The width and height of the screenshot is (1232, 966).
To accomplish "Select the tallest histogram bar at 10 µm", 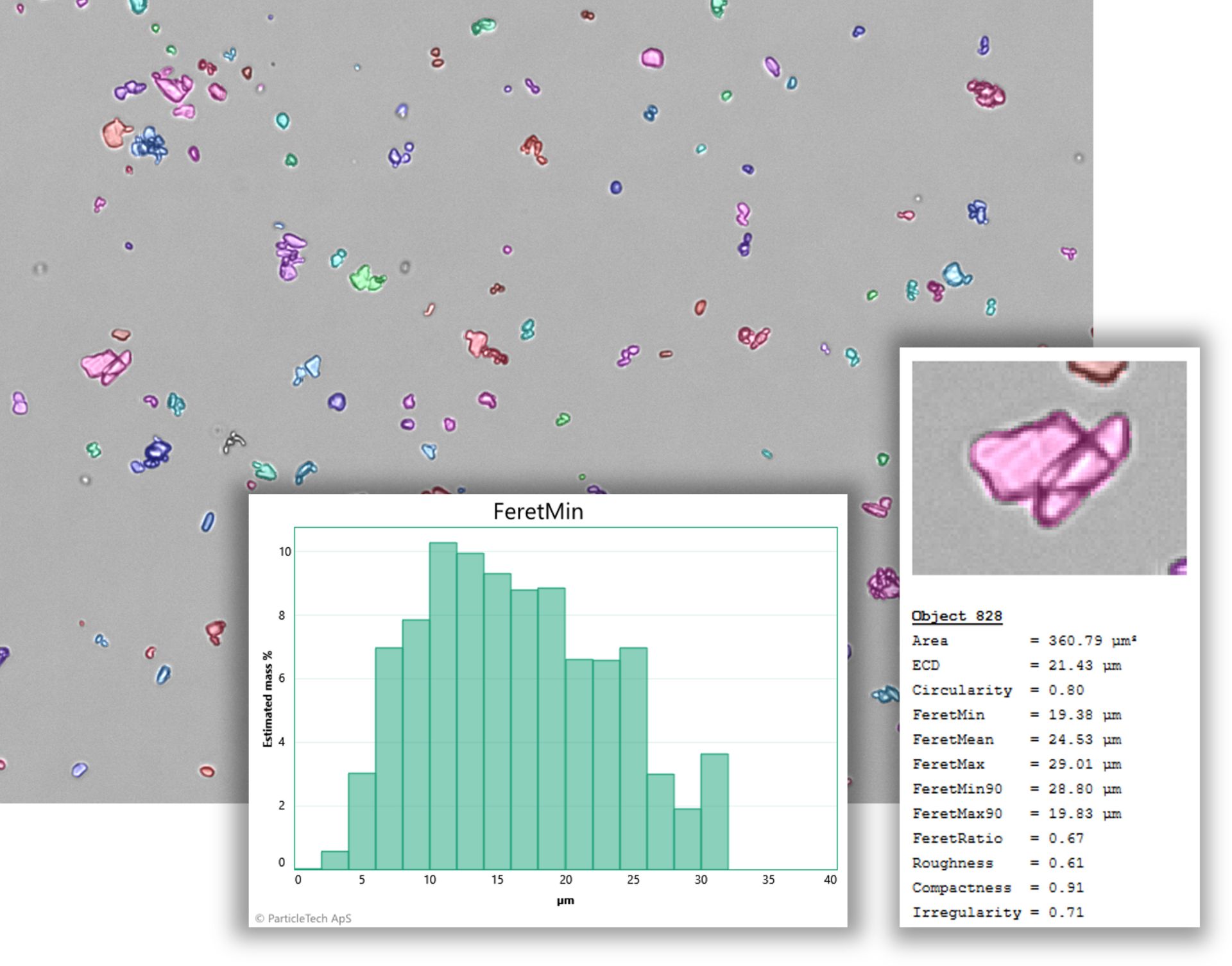I will point(443,706).
